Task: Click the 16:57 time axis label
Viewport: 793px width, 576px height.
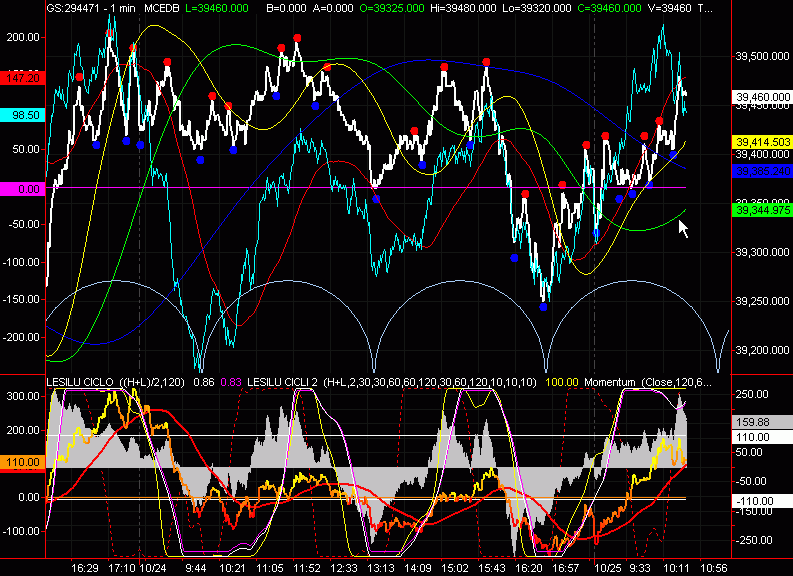Action: click(565, 568)
